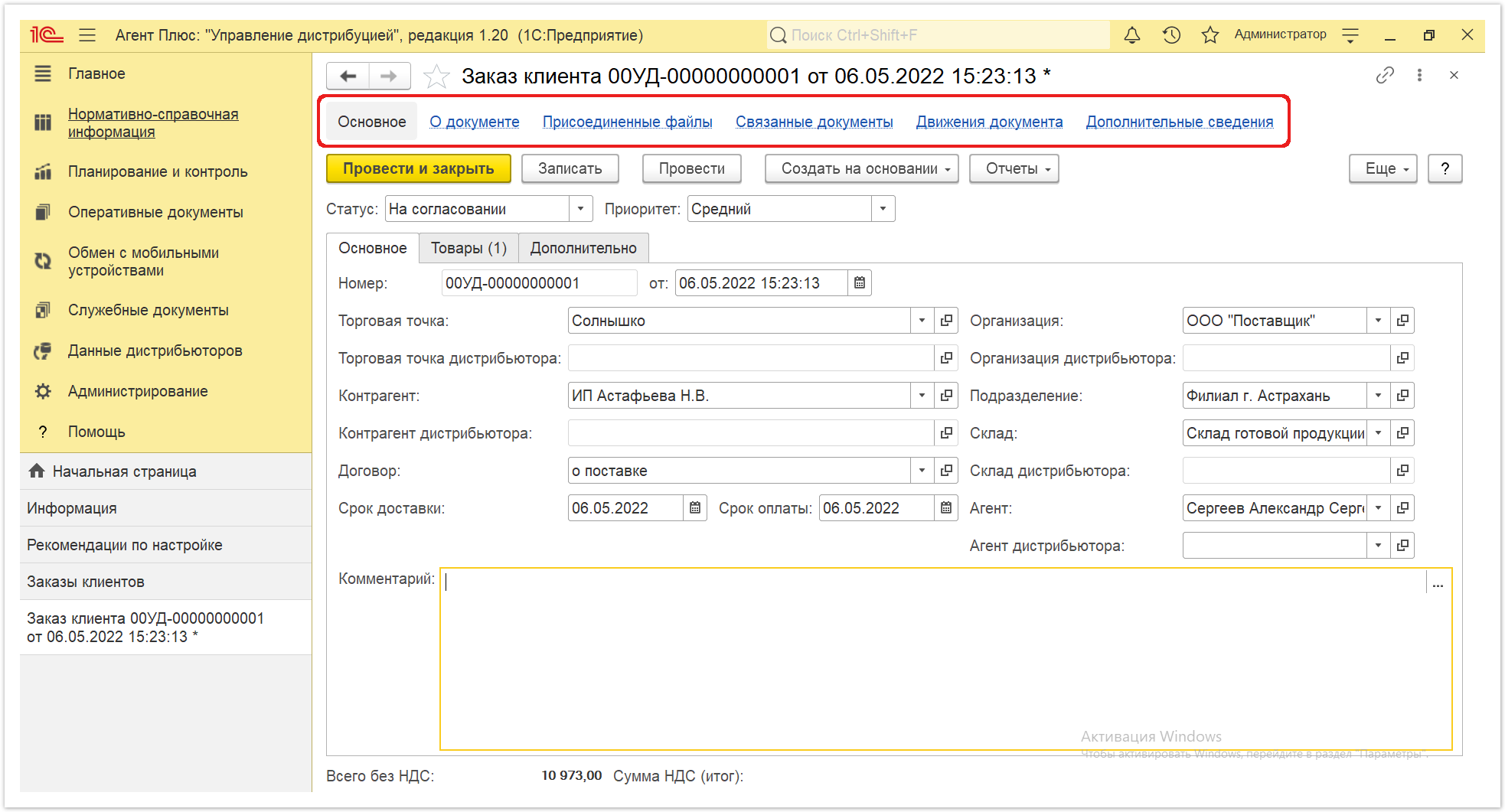
Task: Select the inner Основное tab
Action: [373, 248]
